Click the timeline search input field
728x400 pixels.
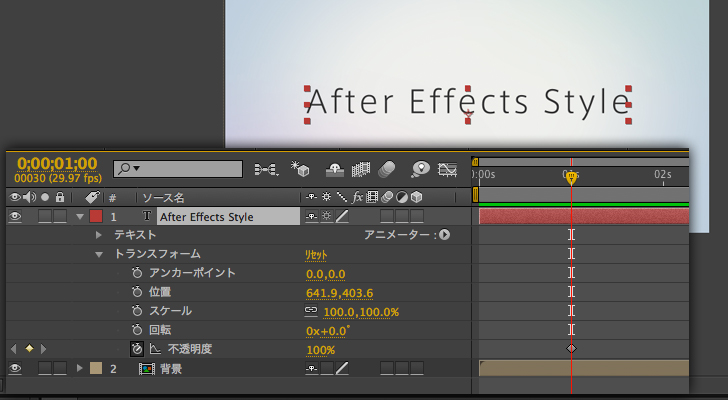(x=178, y=169)
